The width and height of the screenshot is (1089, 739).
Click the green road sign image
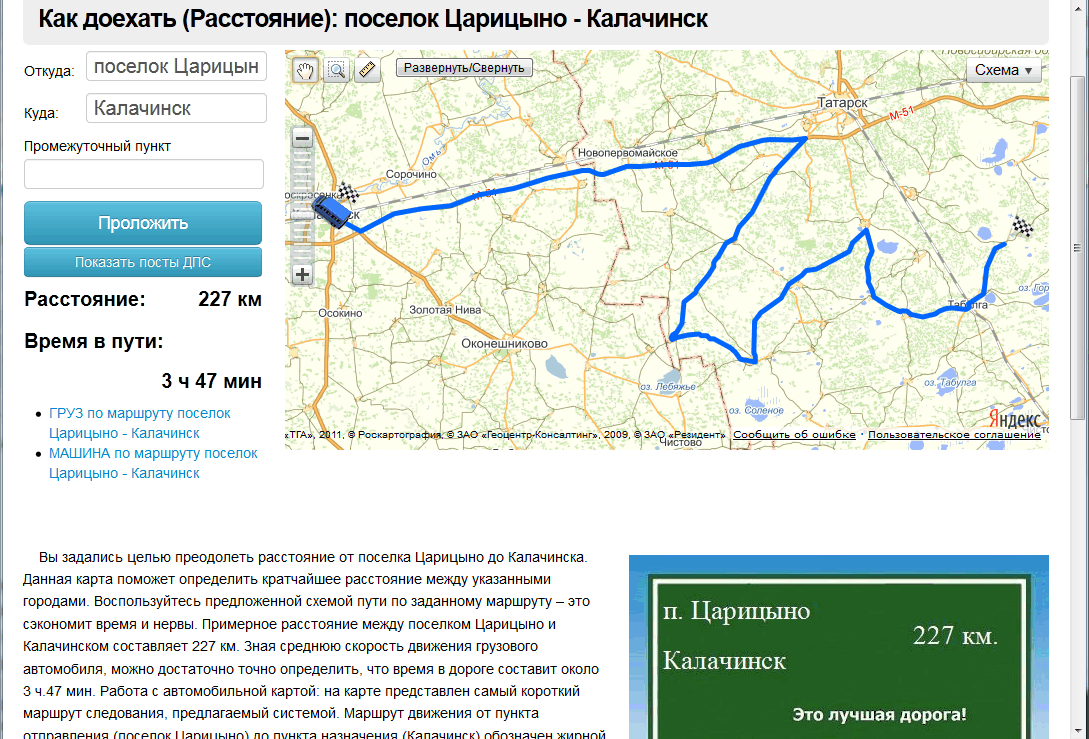[x=838, y=647]
